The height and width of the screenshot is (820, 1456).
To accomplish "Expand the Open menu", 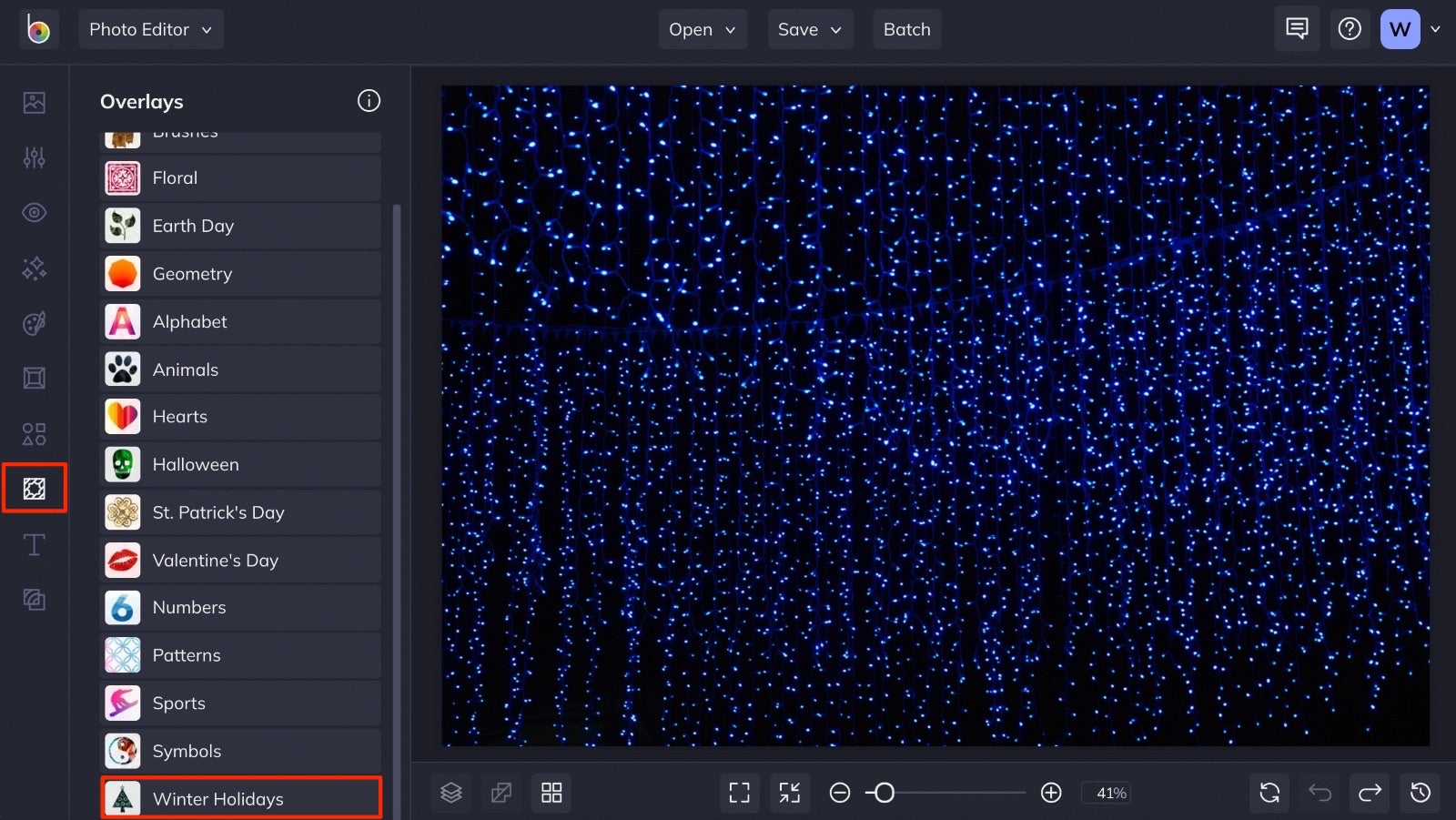I will 702,28.
